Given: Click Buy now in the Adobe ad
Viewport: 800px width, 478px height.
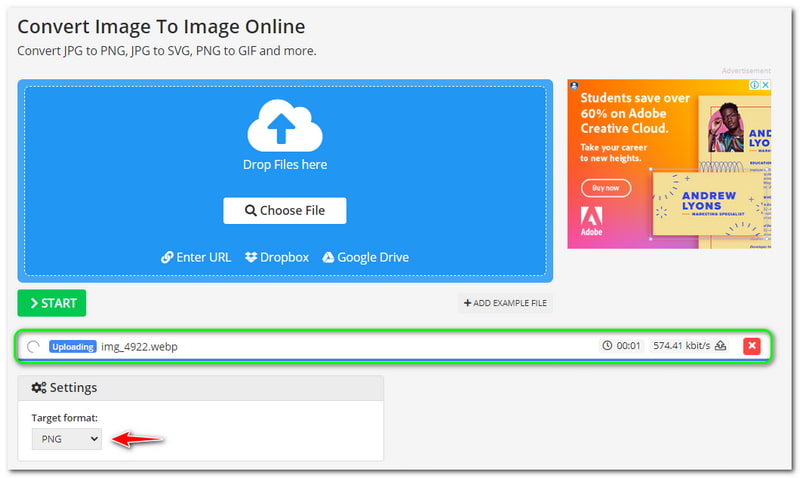Looking at the screenshot, I should click(x=606, y=187).
